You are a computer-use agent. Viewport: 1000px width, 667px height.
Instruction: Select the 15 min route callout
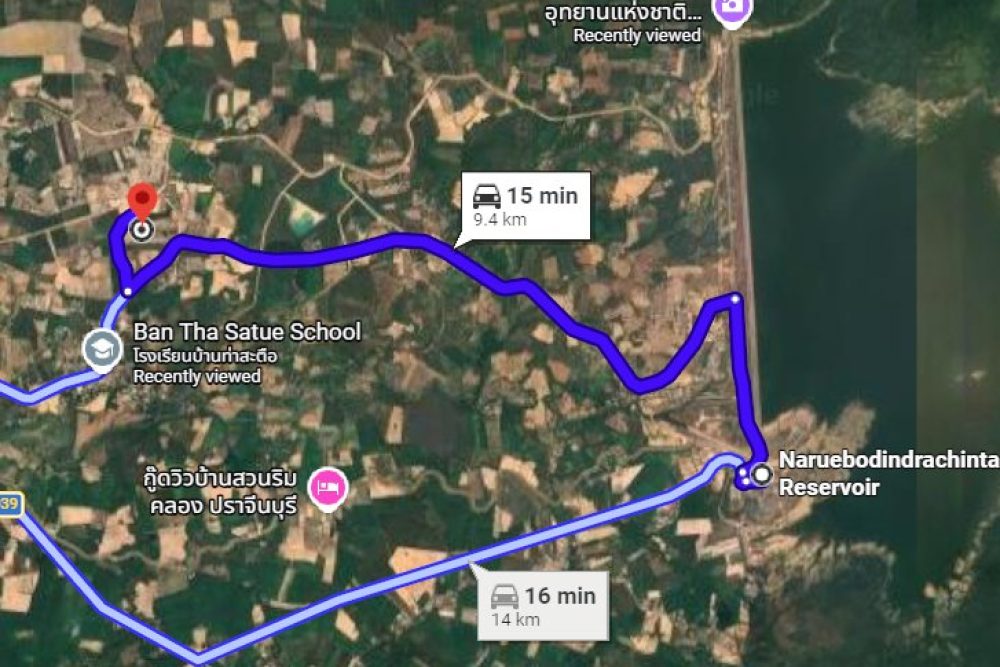point(525,206)
